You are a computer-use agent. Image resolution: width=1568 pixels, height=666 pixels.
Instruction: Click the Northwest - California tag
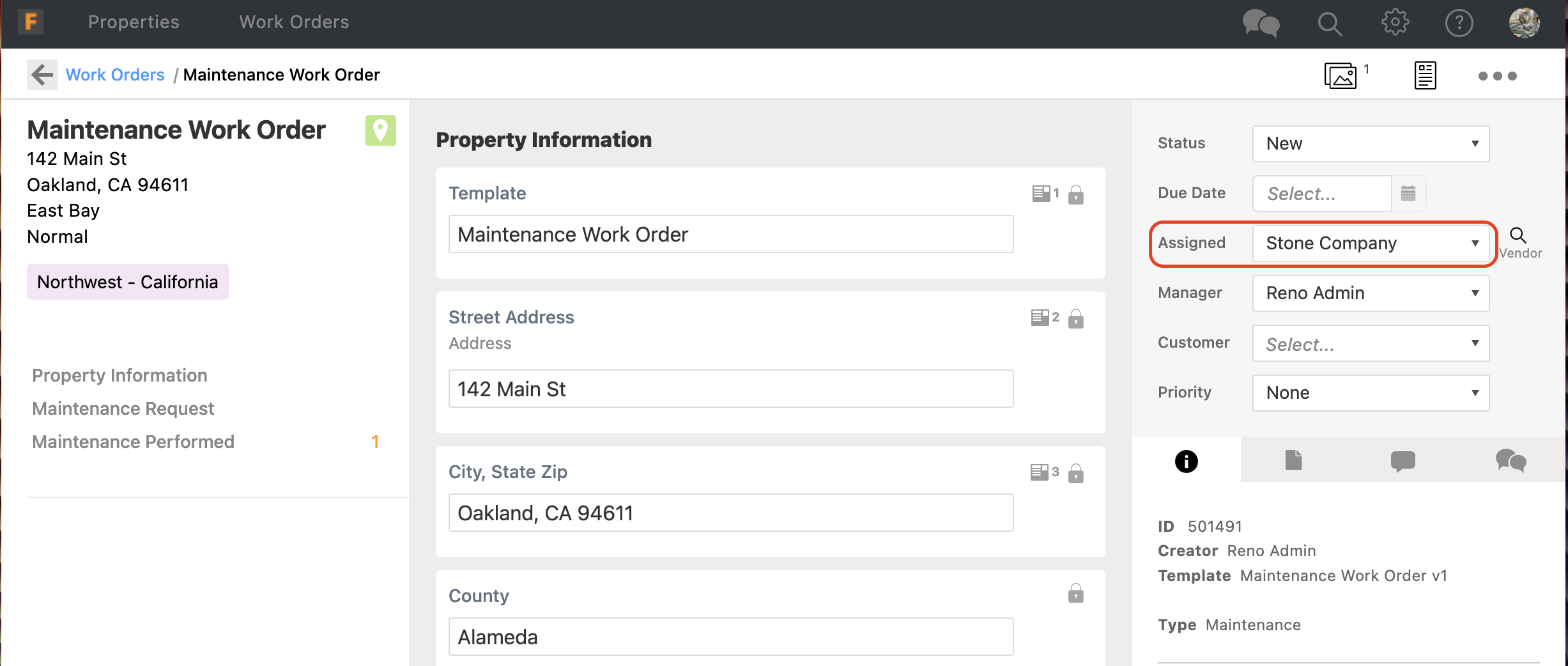coord(128,282)
